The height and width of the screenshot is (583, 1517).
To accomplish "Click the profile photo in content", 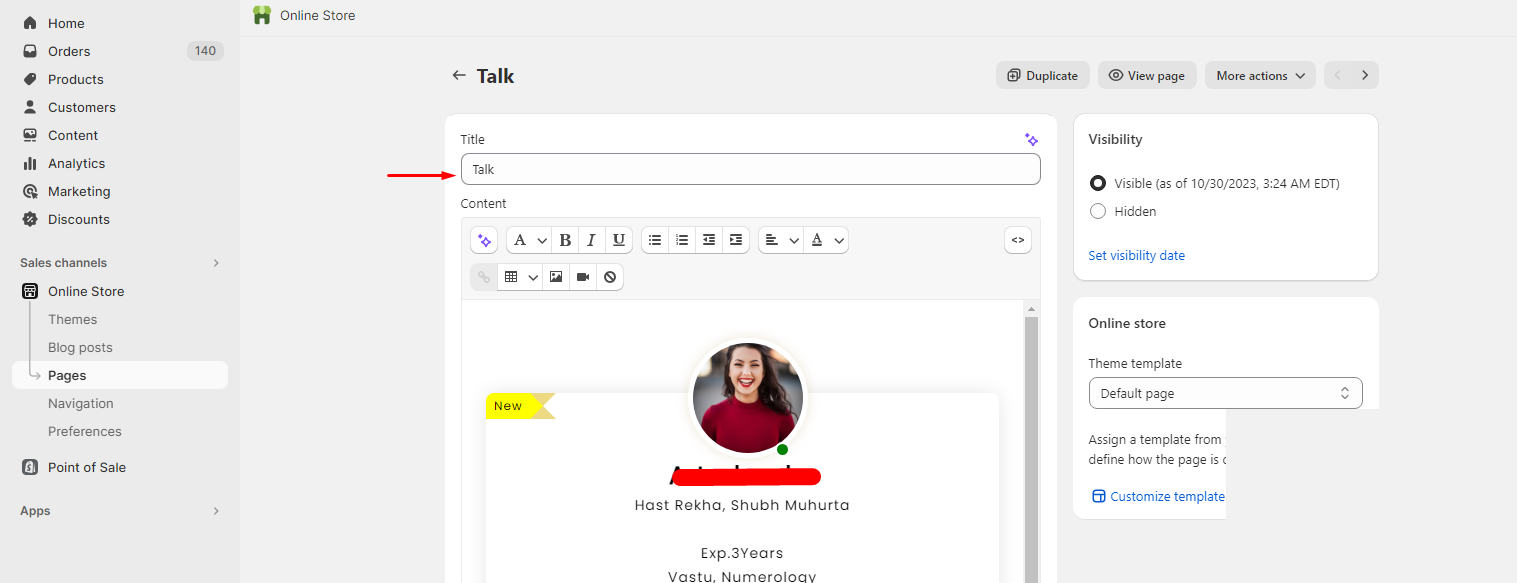I will pyautogui.click(x=748, y=398).
